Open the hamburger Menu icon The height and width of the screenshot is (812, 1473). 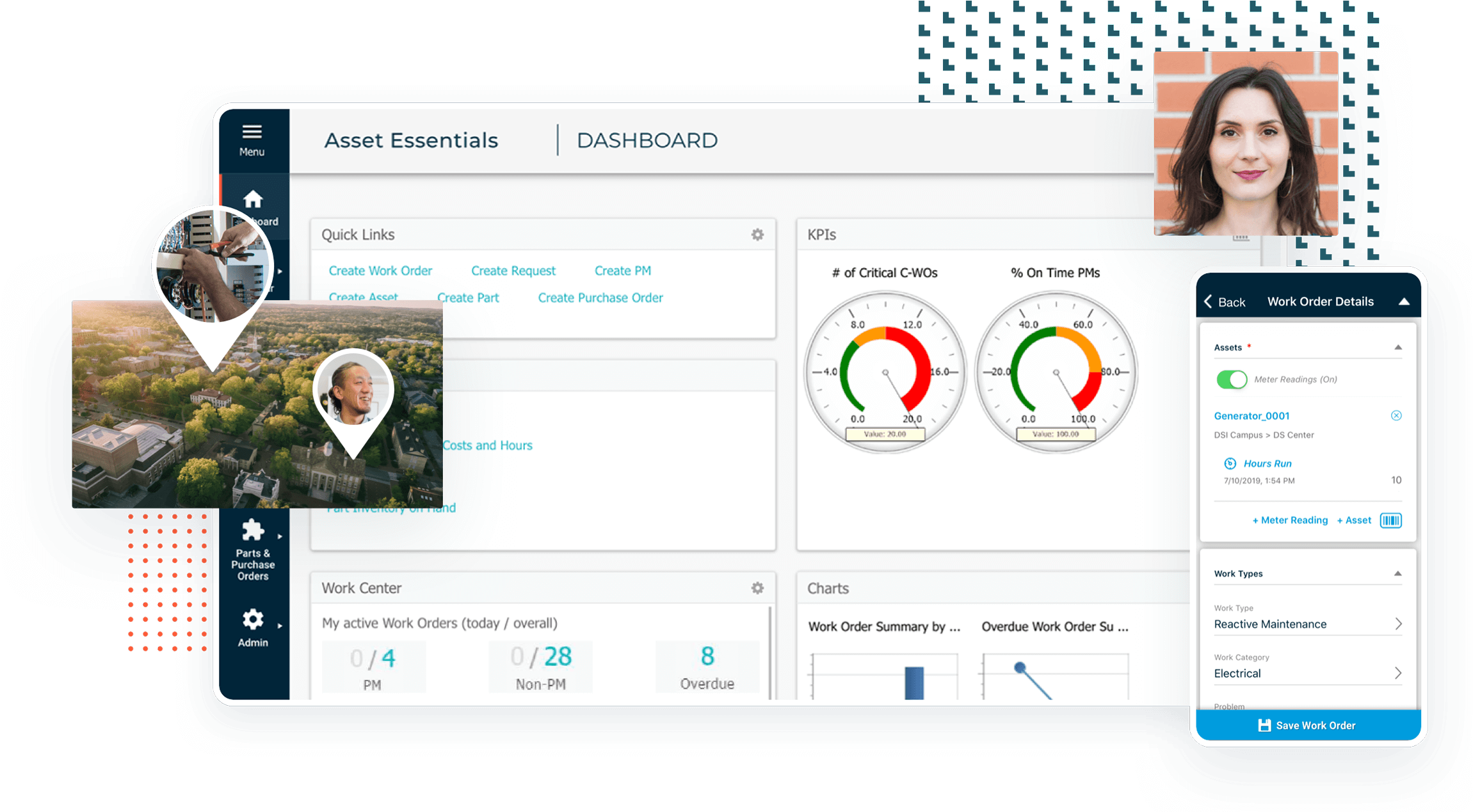[252, 132]
